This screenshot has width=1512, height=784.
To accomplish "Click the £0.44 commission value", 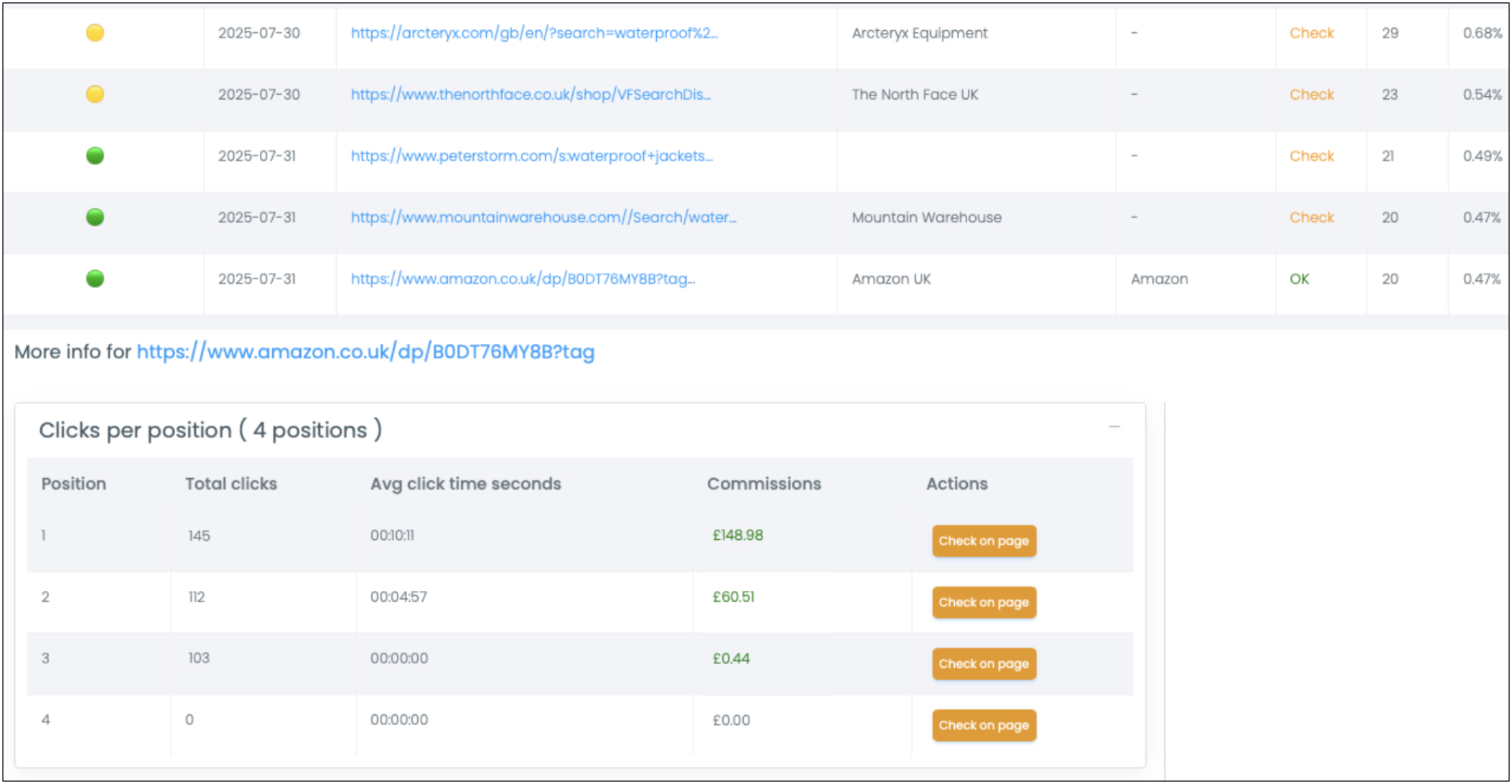I will pos(731,658).
